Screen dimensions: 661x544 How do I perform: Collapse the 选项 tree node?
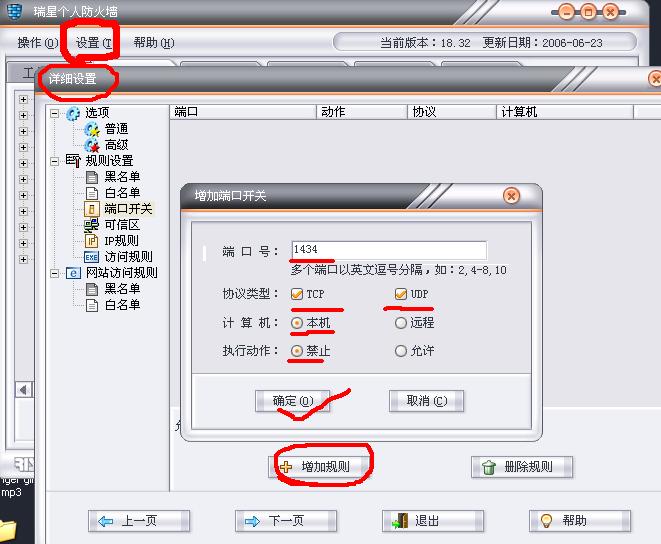[54, 113]
